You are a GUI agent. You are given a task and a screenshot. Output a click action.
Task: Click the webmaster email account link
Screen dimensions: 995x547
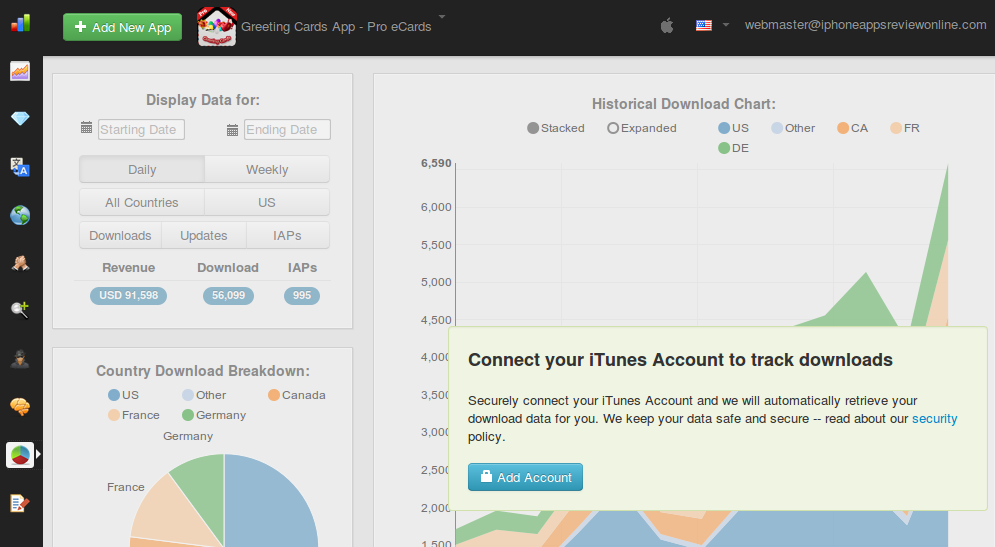[866, 25]
